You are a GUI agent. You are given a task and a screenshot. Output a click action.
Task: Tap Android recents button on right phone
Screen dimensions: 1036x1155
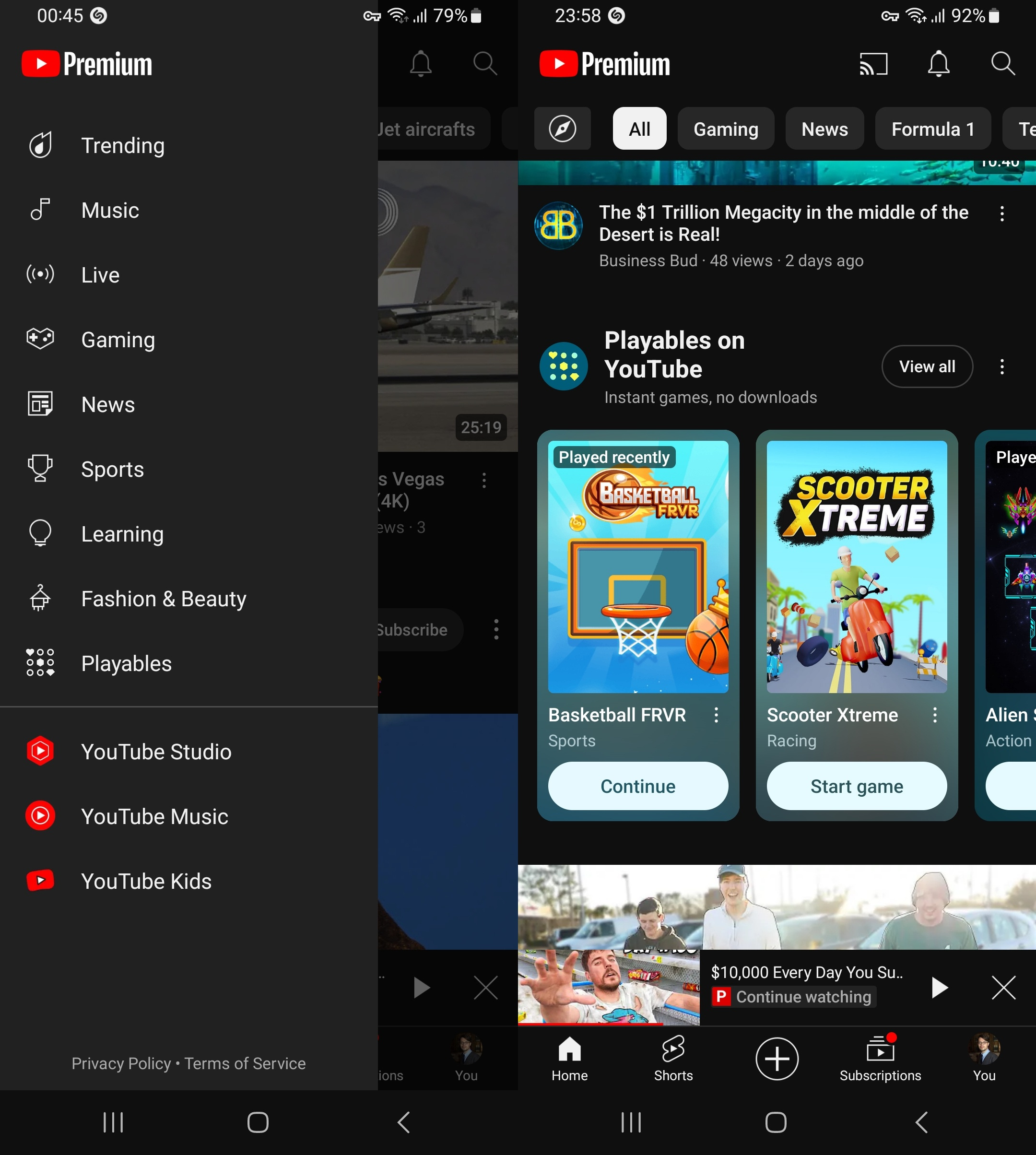point(631,1122)
